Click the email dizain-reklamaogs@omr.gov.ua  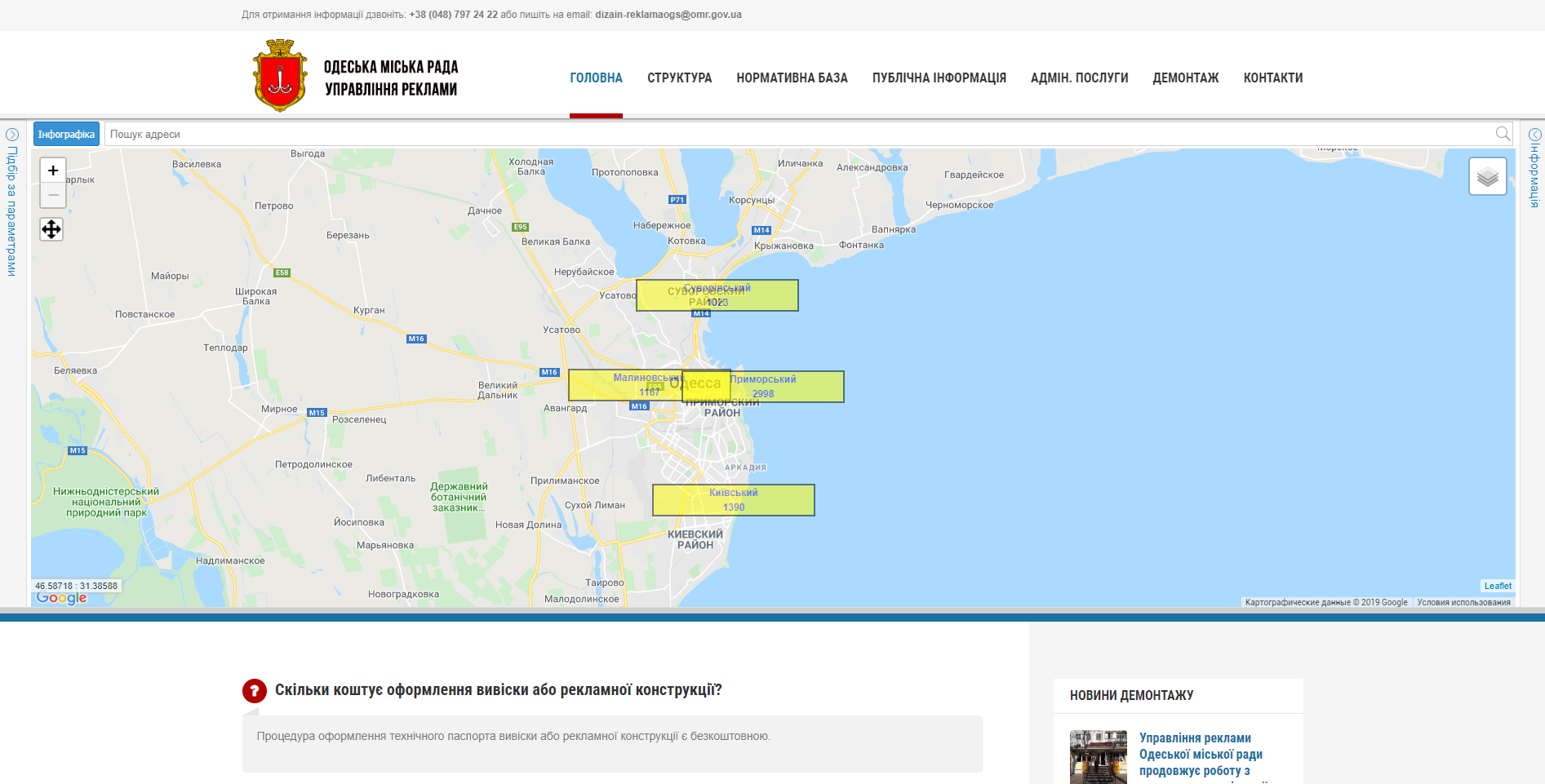pos(668,15)
